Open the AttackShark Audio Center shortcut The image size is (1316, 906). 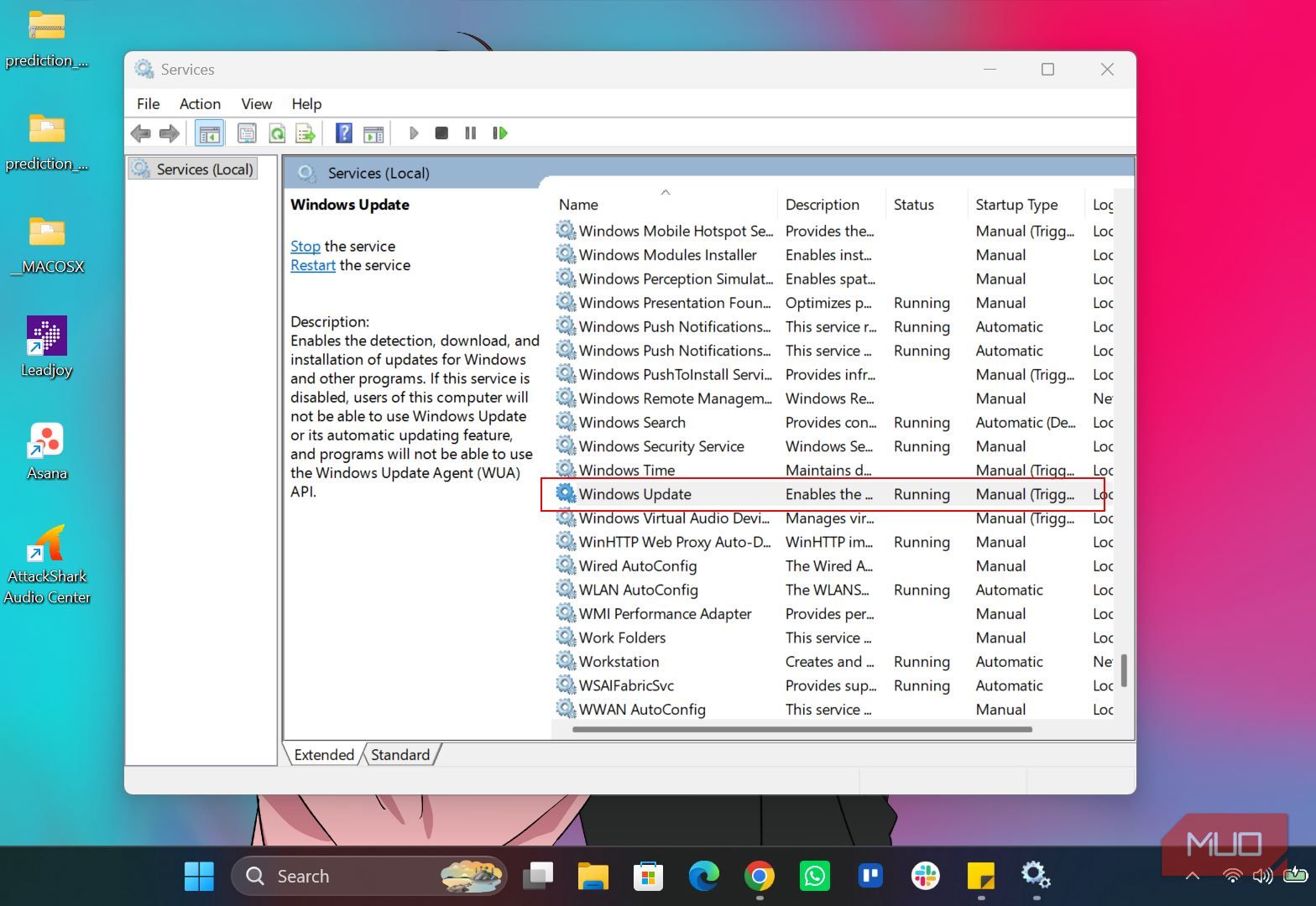47,564
